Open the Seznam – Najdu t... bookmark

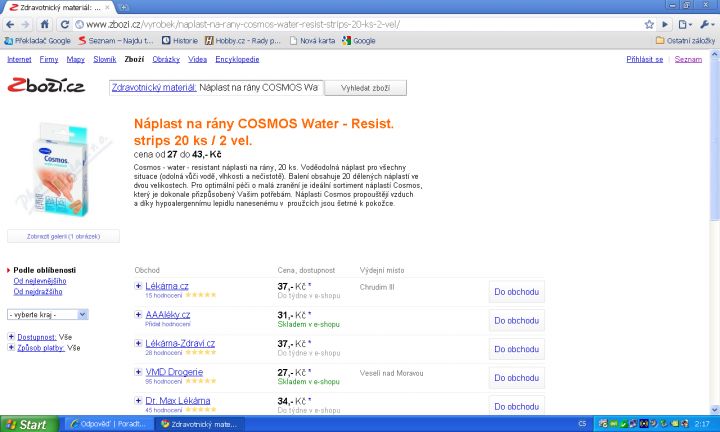click(x=116, y=41)
